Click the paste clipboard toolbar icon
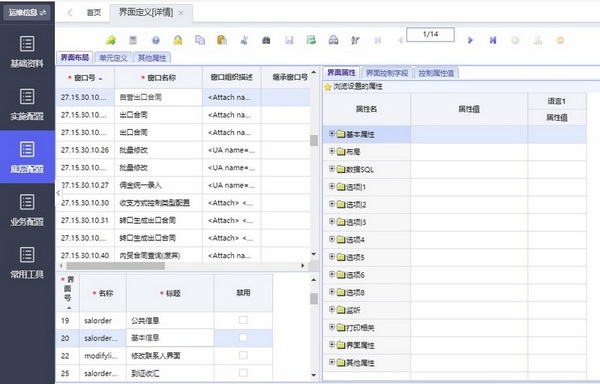 [222, 40]
